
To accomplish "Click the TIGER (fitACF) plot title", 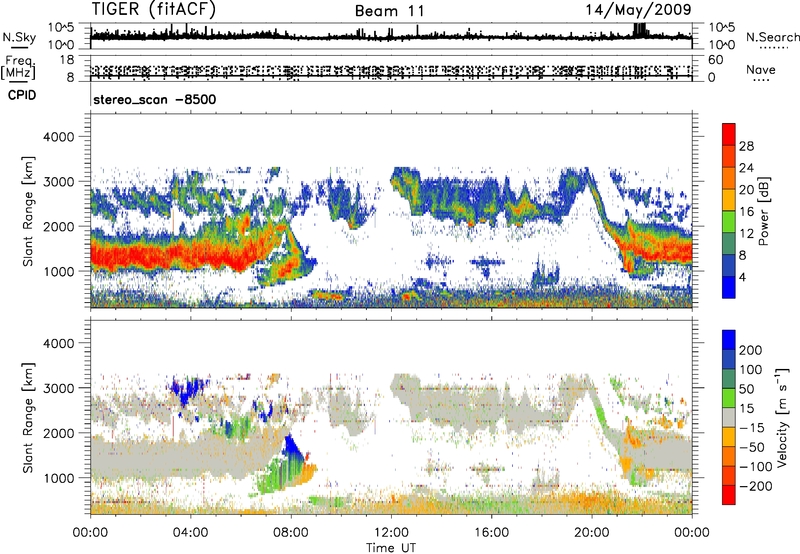I will point(154,10).
